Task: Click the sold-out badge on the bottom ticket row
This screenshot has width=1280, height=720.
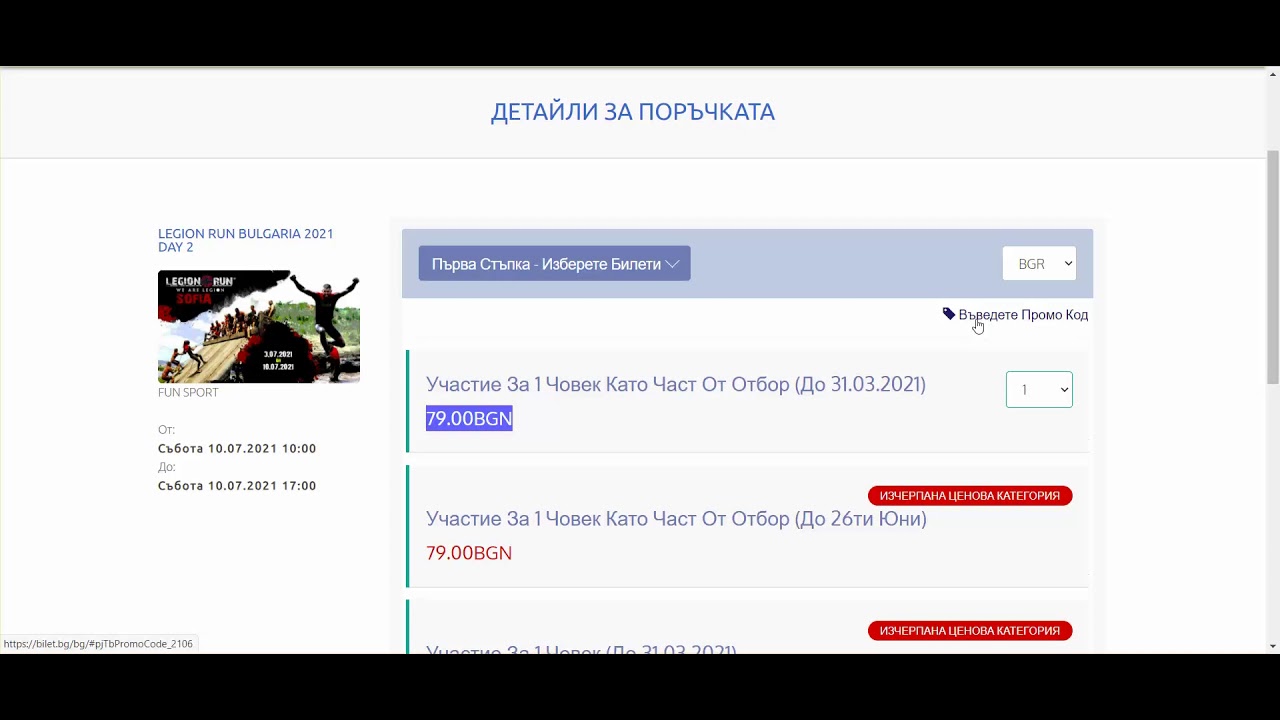Action: [x=970, y=631]
